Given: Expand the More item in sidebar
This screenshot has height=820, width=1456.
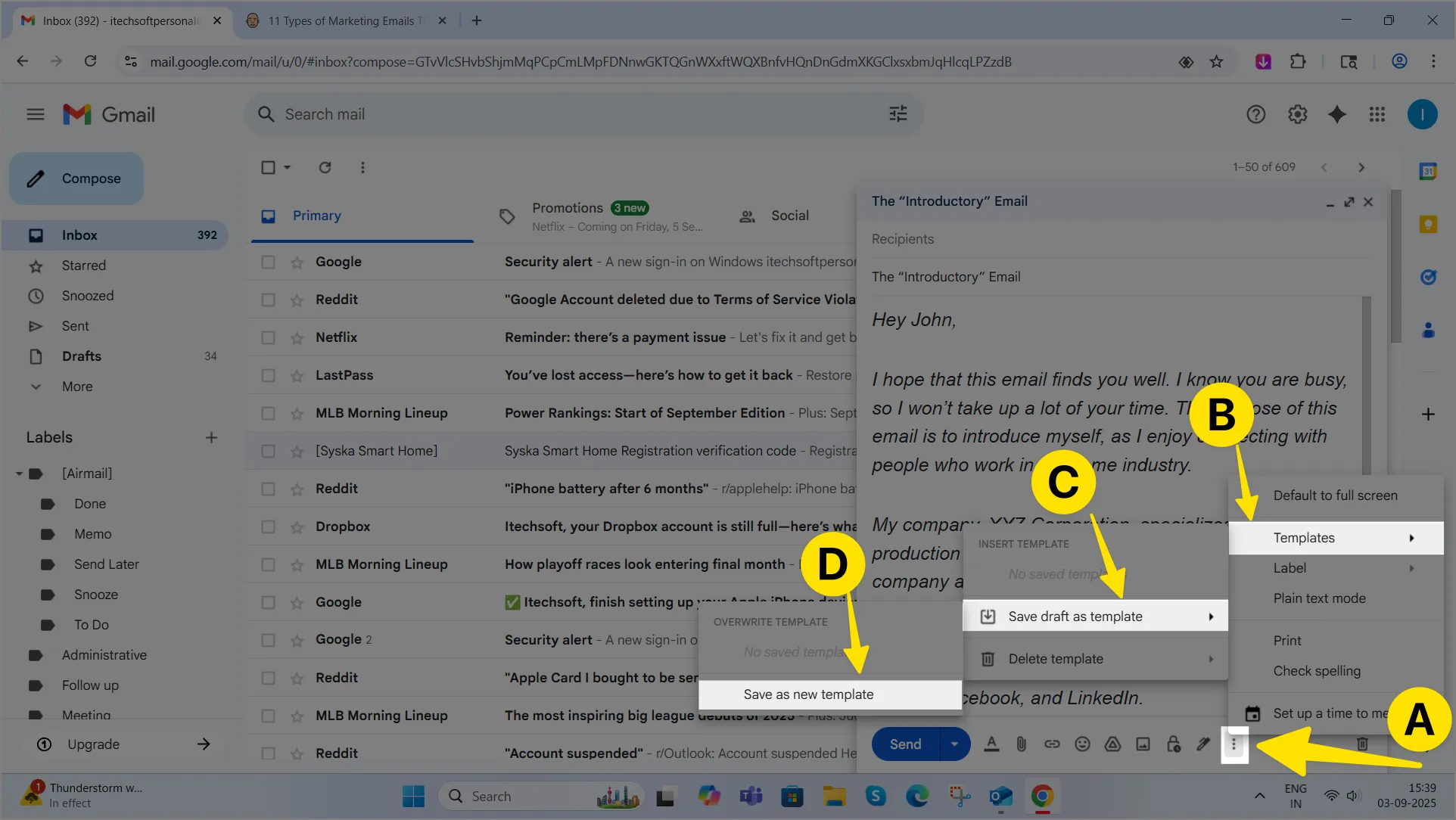Looking at the screenshot, I should click(x=77, y=387).
